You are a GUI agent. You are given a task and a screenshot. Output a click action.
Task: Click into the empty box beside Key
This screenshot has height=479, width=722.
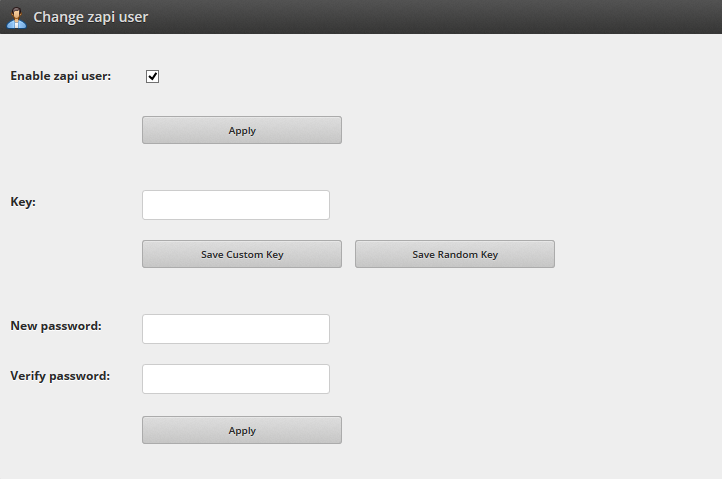click(236, 205)
